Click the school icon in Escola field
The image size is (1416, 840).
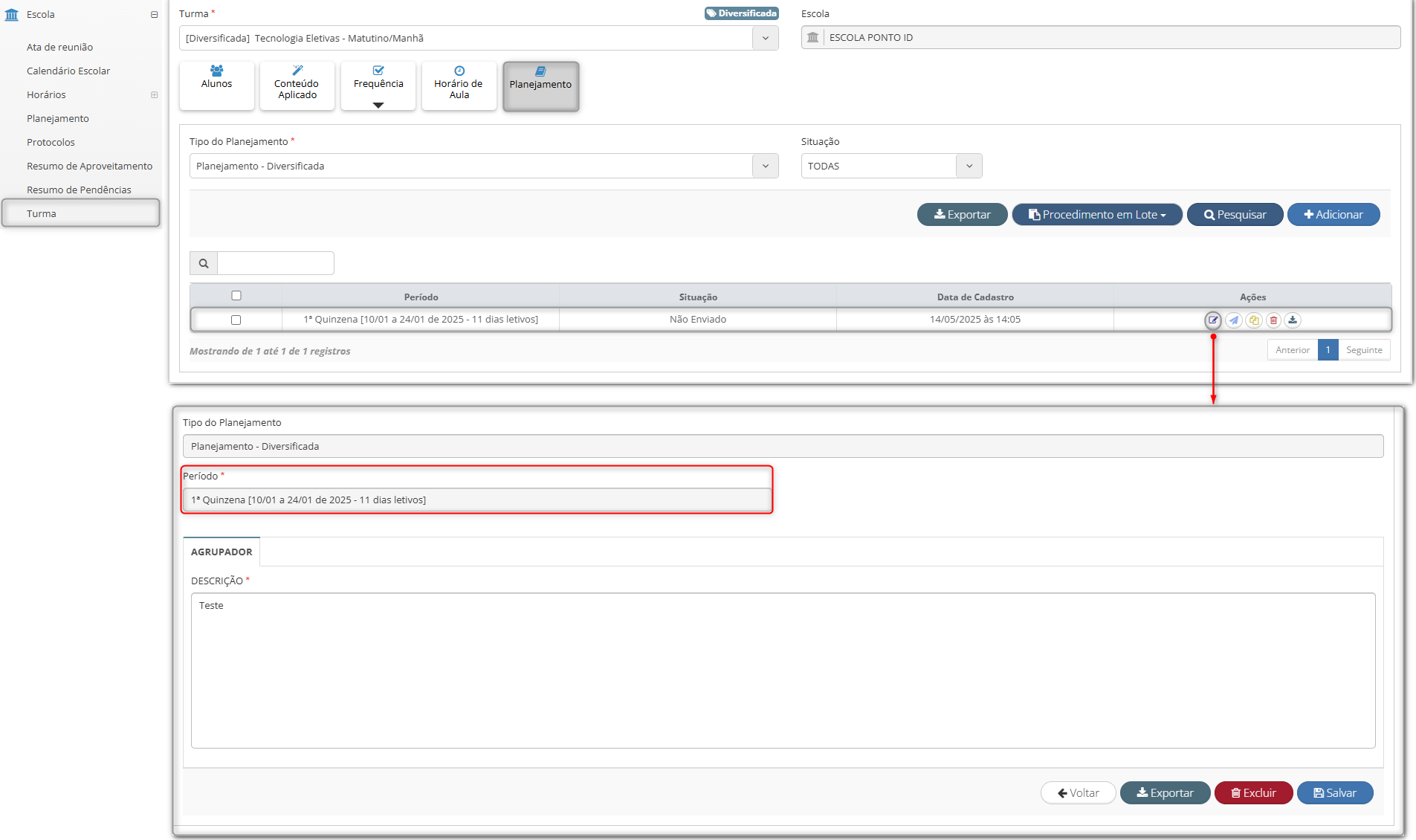813,37
